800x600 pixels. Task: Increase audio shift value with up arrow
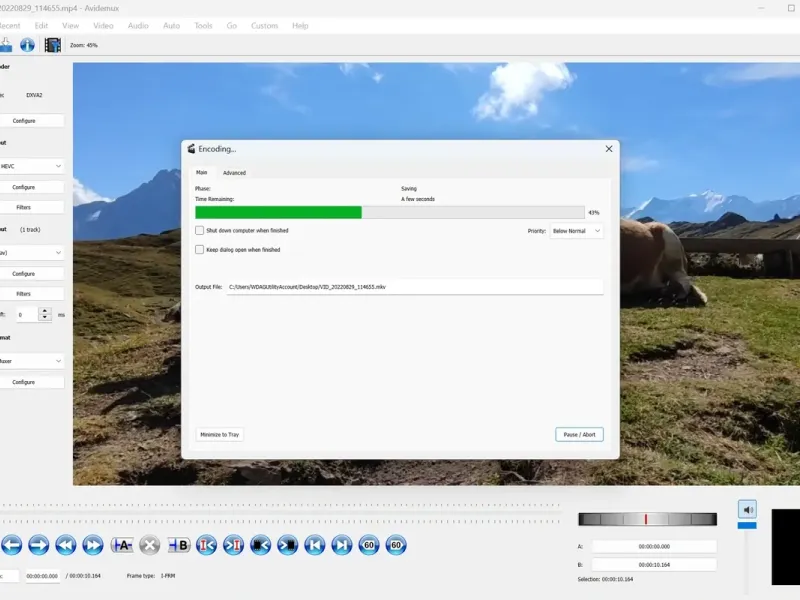45,311
